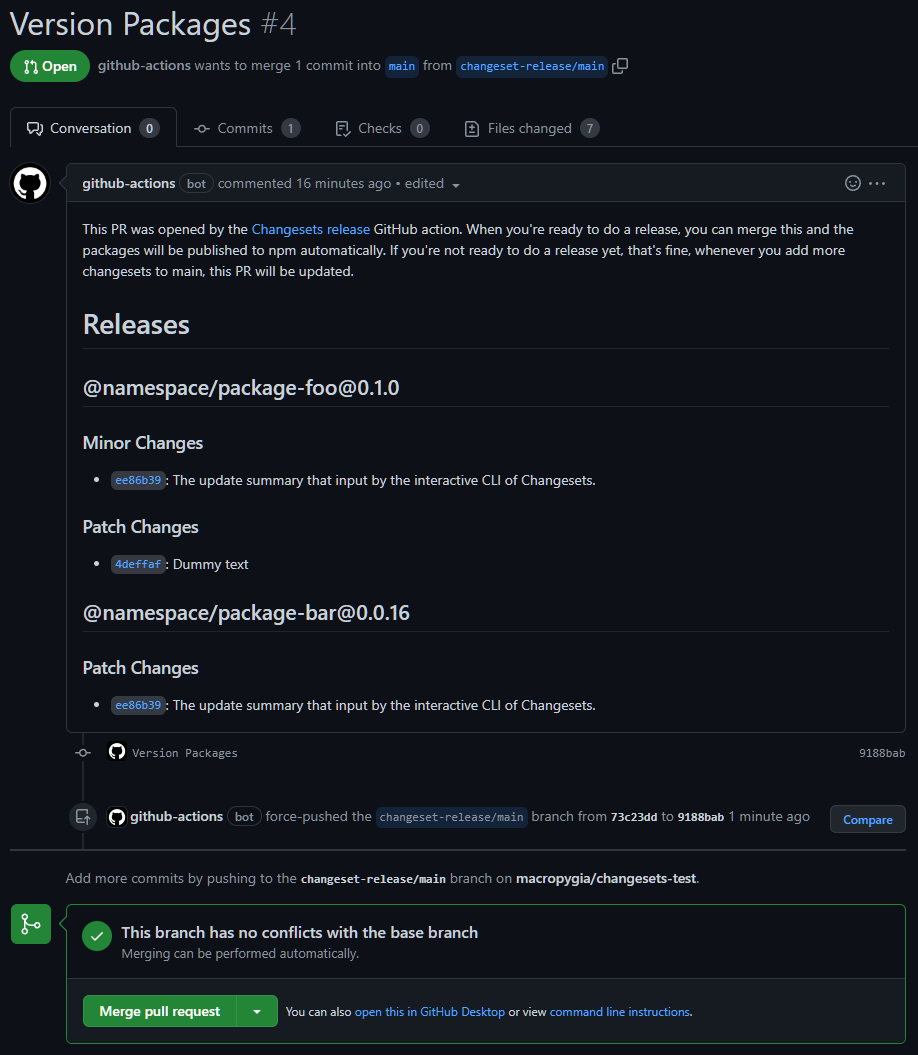Open commit 4deffaf Dummy text link
Viewport: 918px width, 1055px height.
click(138, 565)
